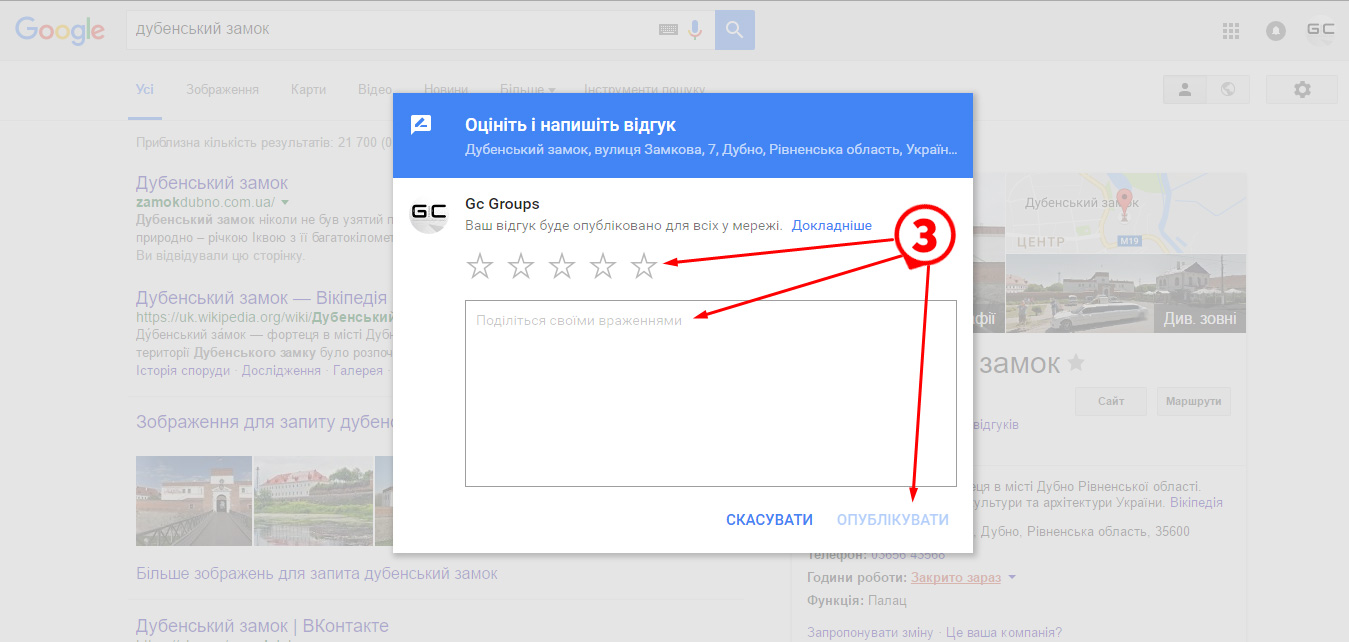Open the settings gear menu
Viewport: 1349px width, 642px height.
[x=1301, y=89]
